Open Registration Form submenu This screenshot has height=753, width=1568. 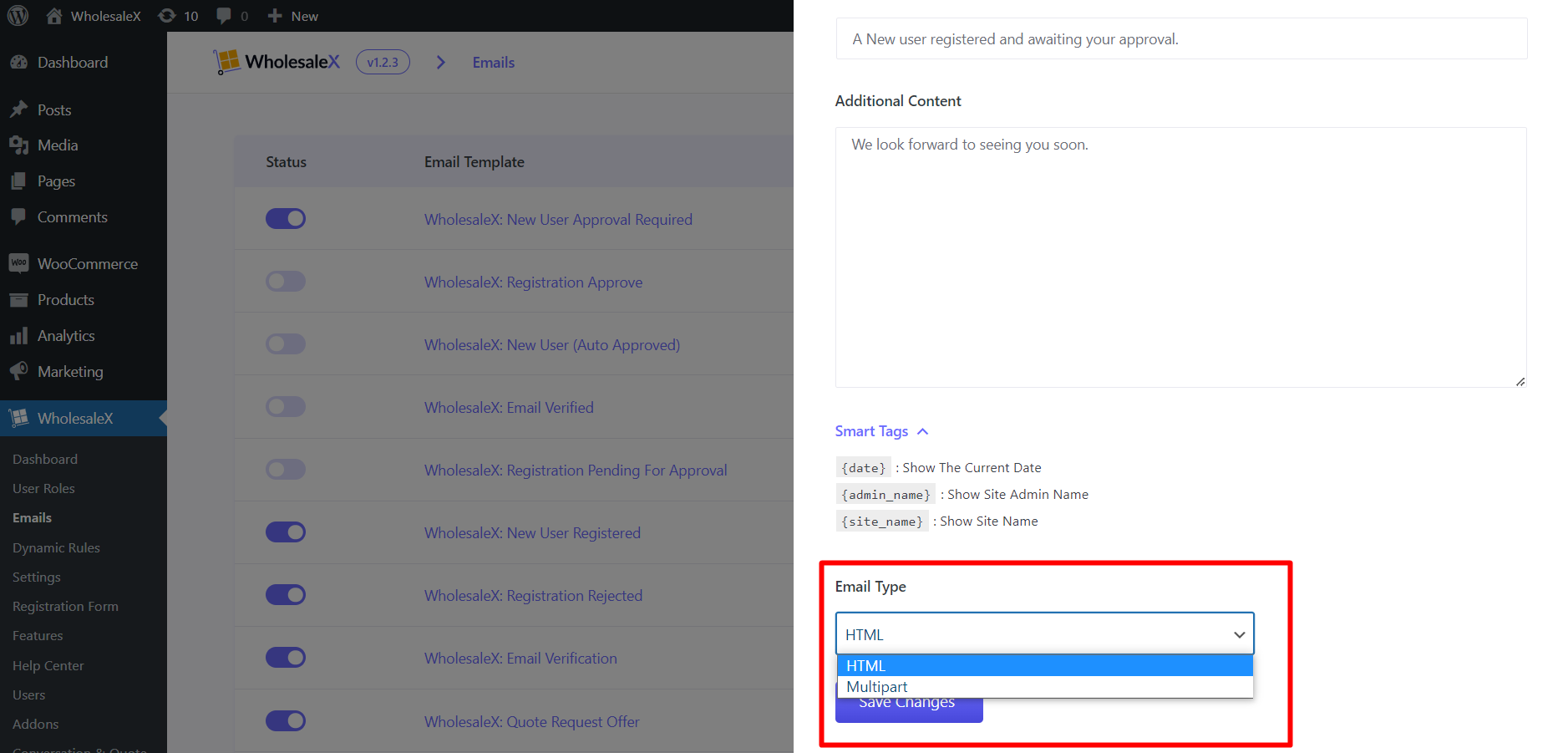point(65,607)
